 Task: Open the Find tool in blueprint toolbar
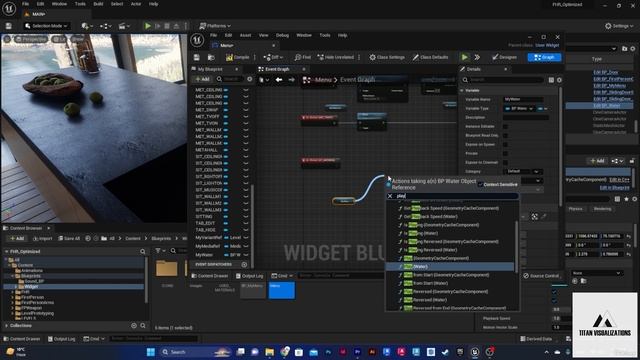pos(303,57)
